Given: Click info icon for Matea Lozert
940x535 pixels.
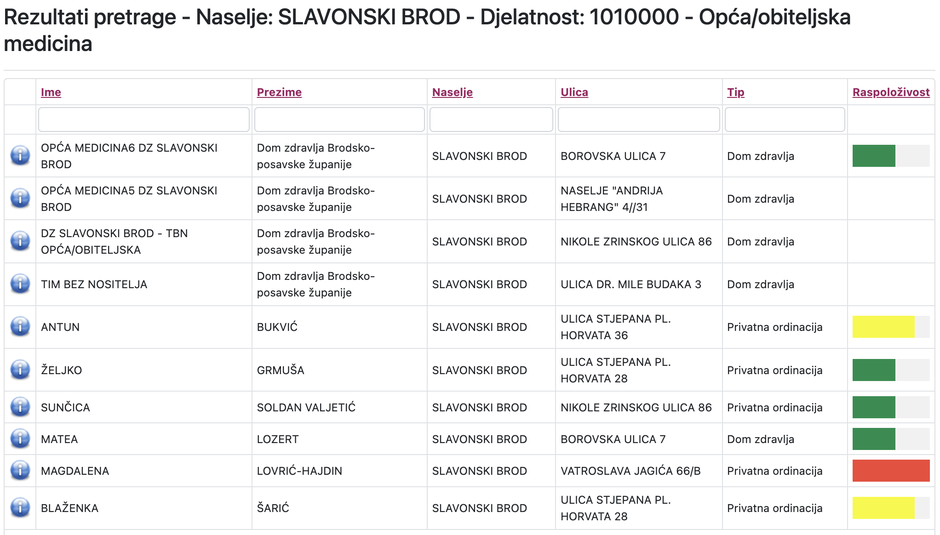Looking at the screenshot, I should coord(20,438).
